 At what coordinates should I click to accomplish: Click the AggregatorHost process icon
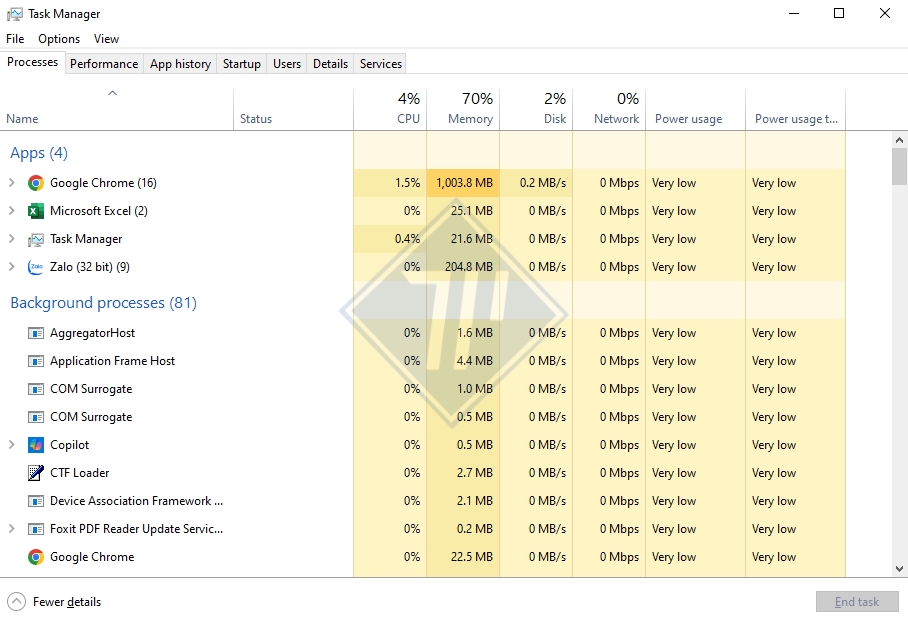point(36,333)
